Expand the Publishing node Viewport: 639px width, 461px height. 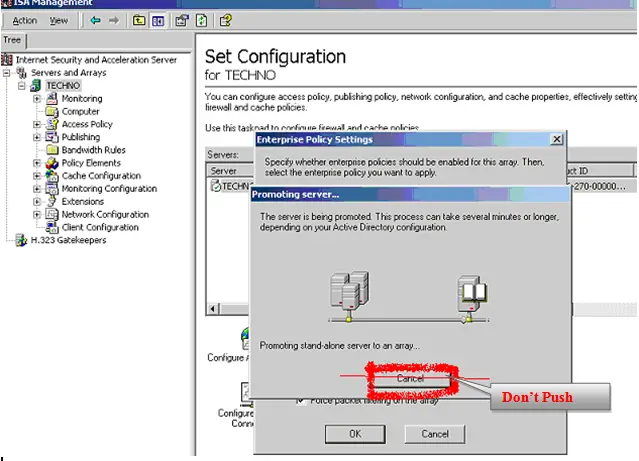click(37, 137)
